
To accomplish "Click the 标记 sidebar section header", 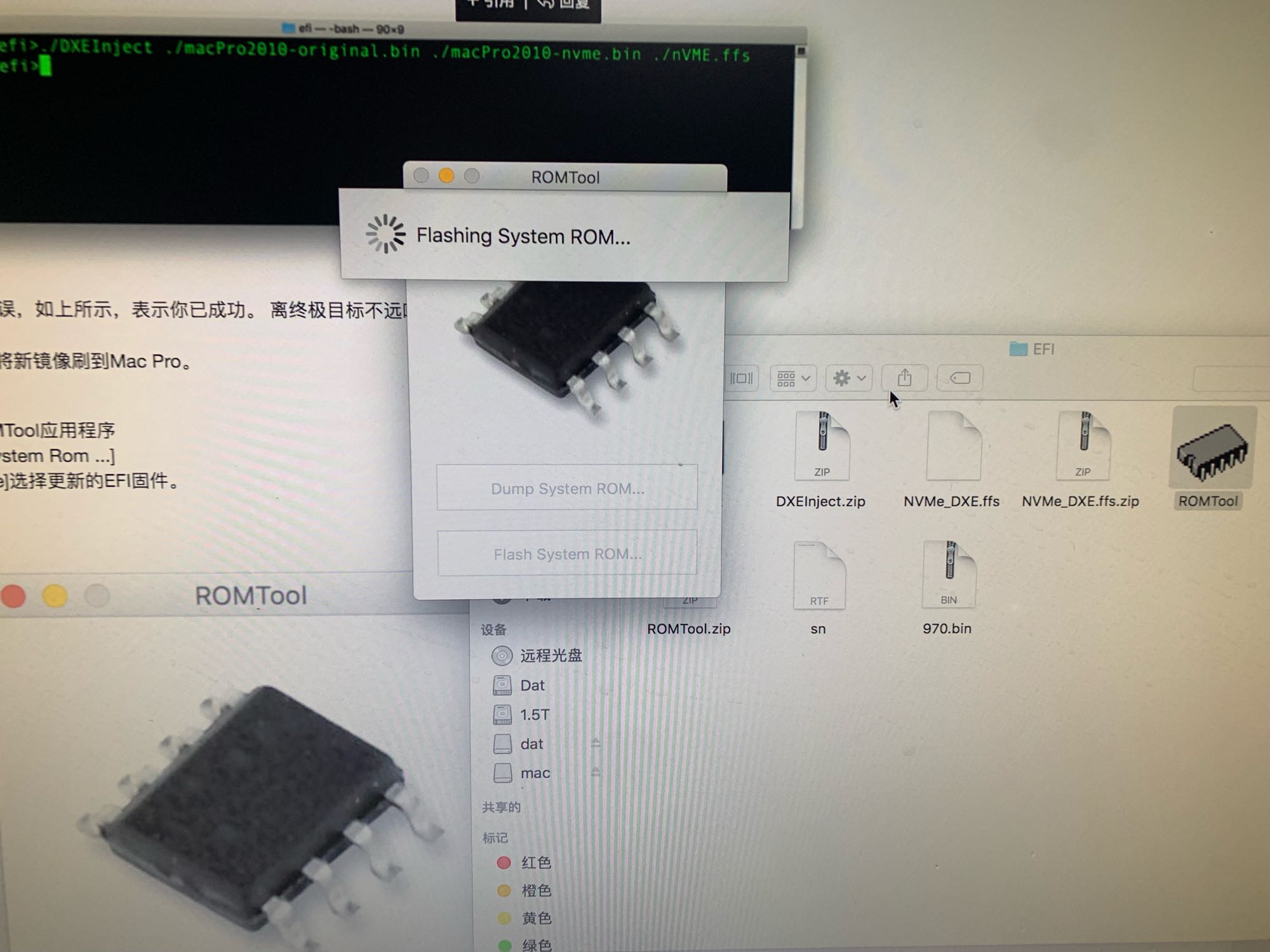I will point(495,838).
